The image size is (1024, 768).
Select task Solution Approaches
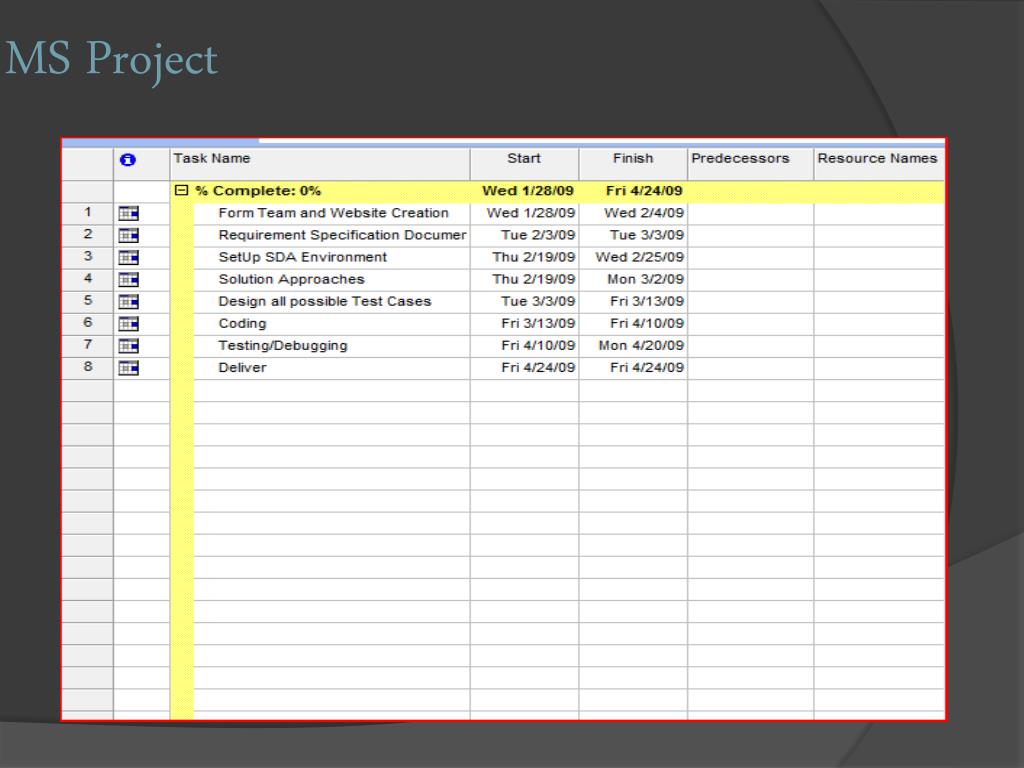pyautogui.click(x=291, y=280)
